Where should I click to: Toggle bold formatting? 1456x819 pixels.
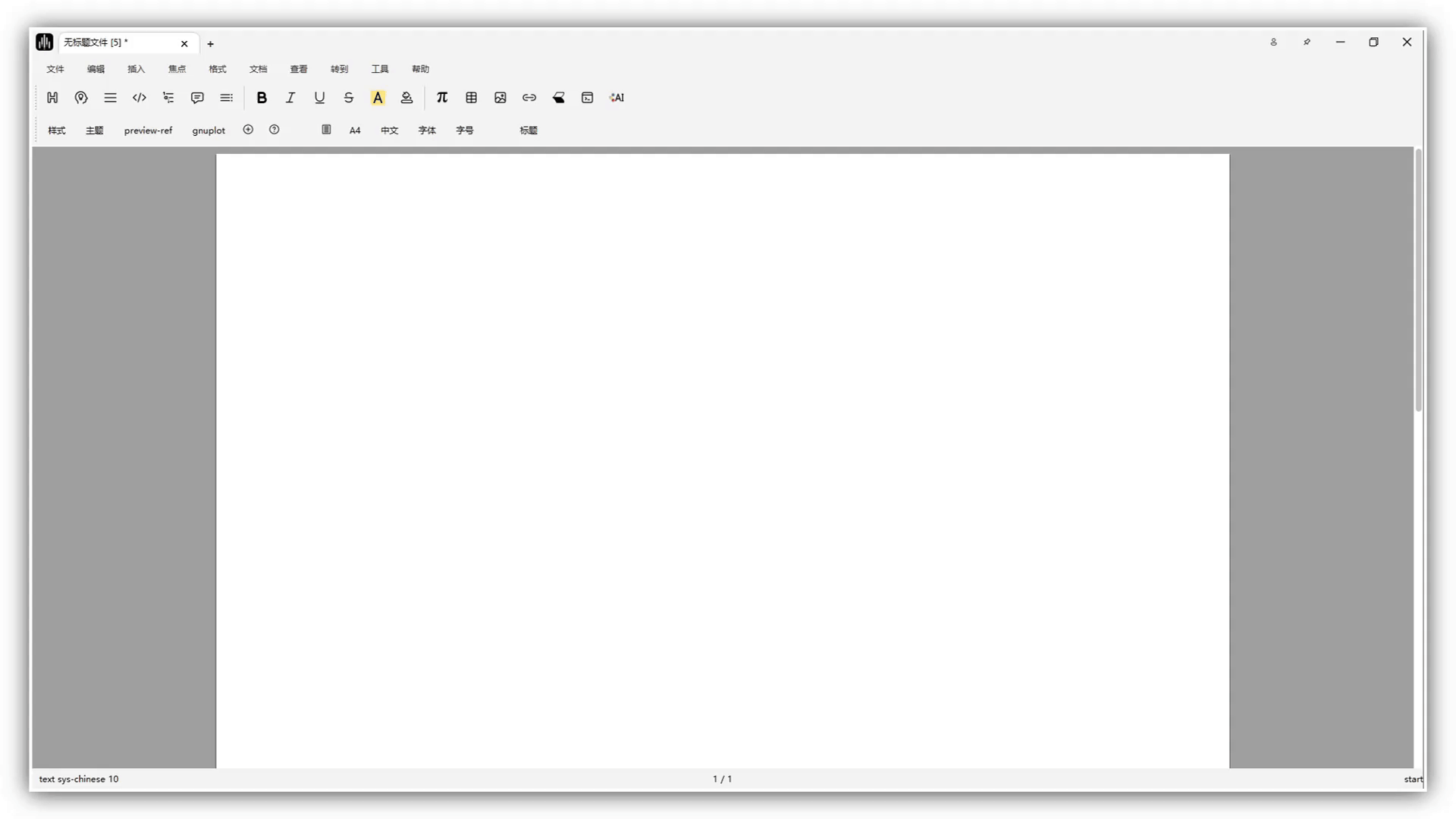[x=262, y=98]
